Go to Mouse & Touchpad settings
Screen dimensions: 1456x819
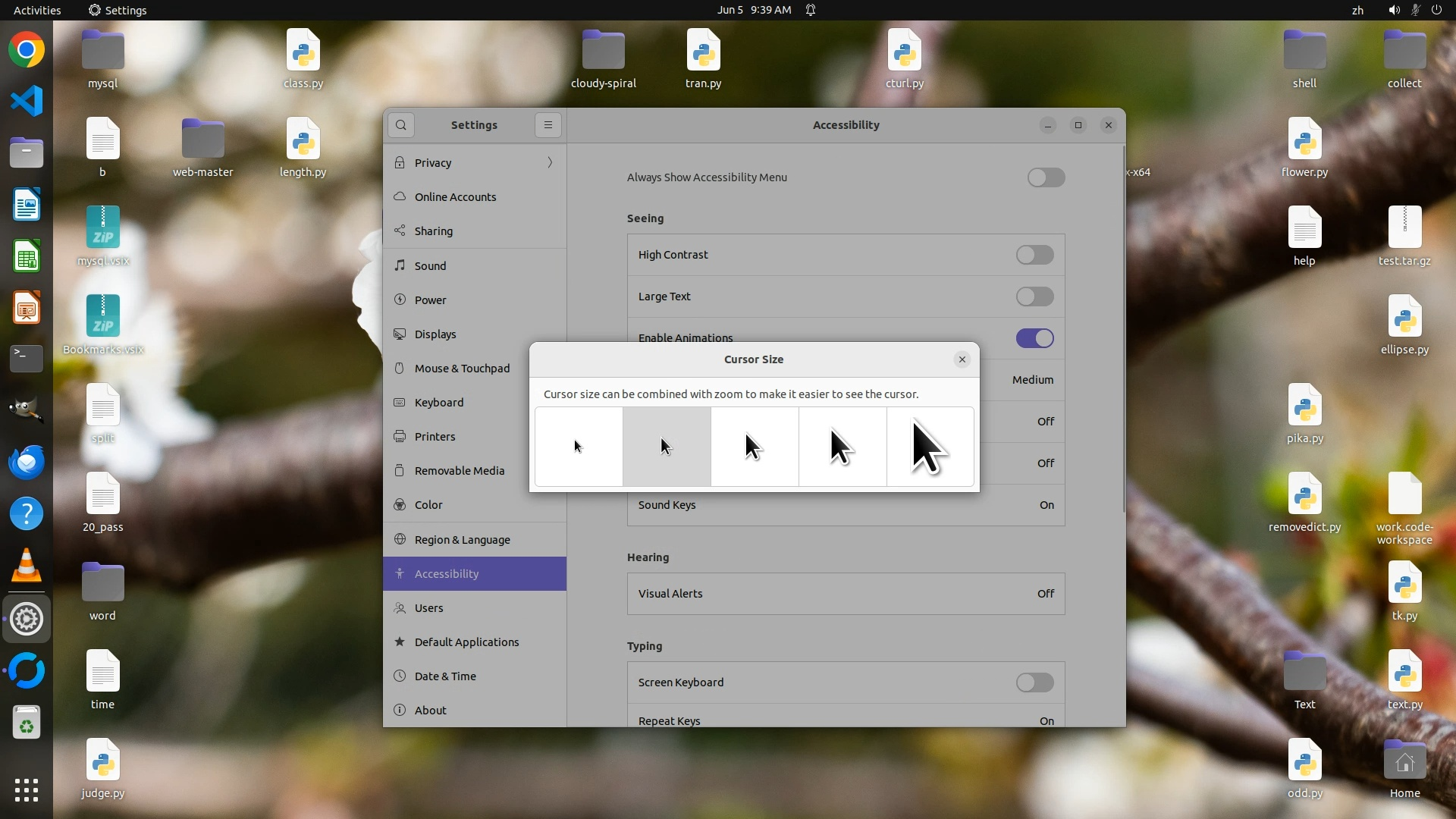click(x=462, y=369)
